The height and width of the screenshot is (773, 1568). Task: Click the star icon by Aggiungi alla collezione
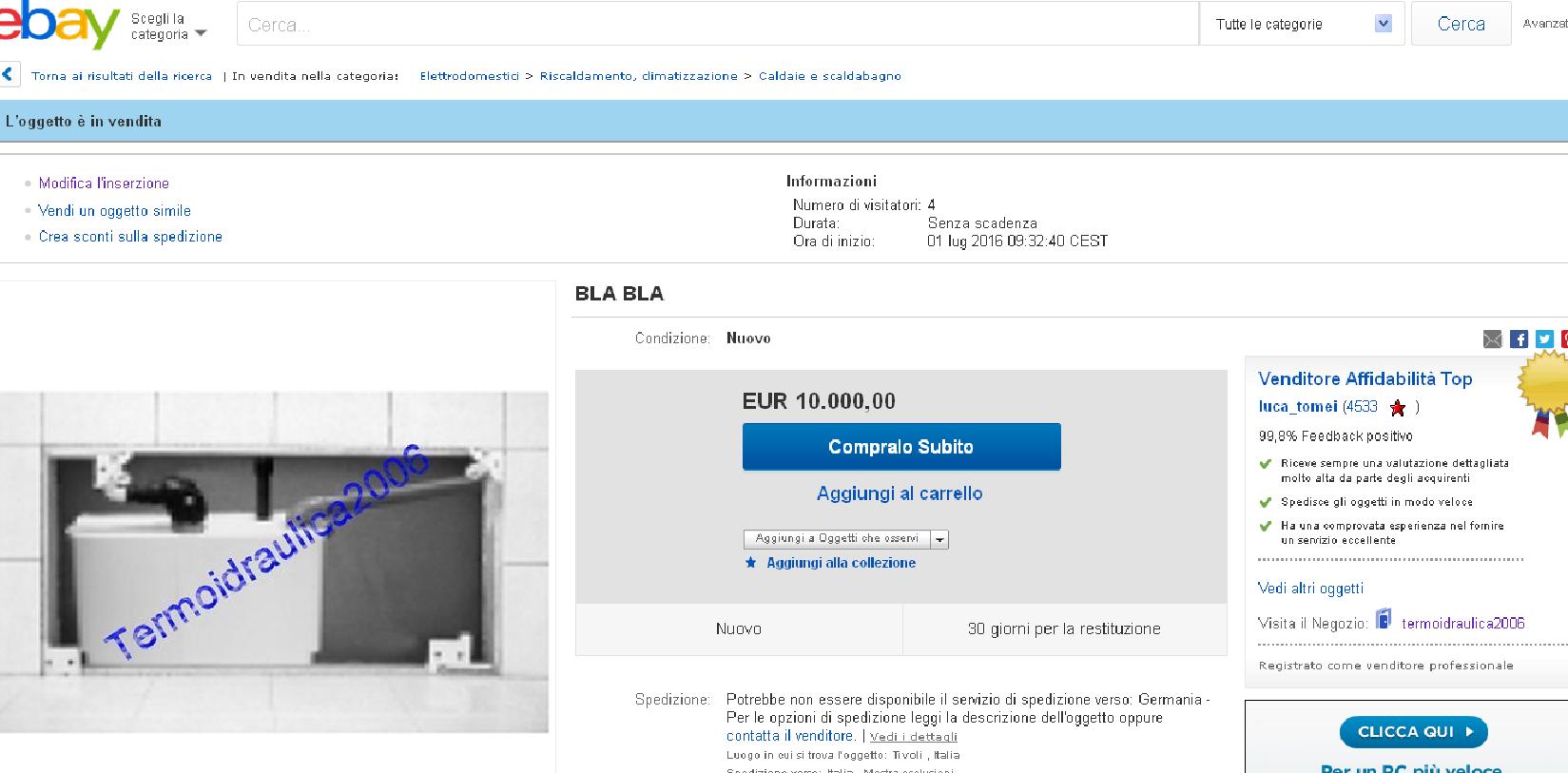tap(751, 563)
